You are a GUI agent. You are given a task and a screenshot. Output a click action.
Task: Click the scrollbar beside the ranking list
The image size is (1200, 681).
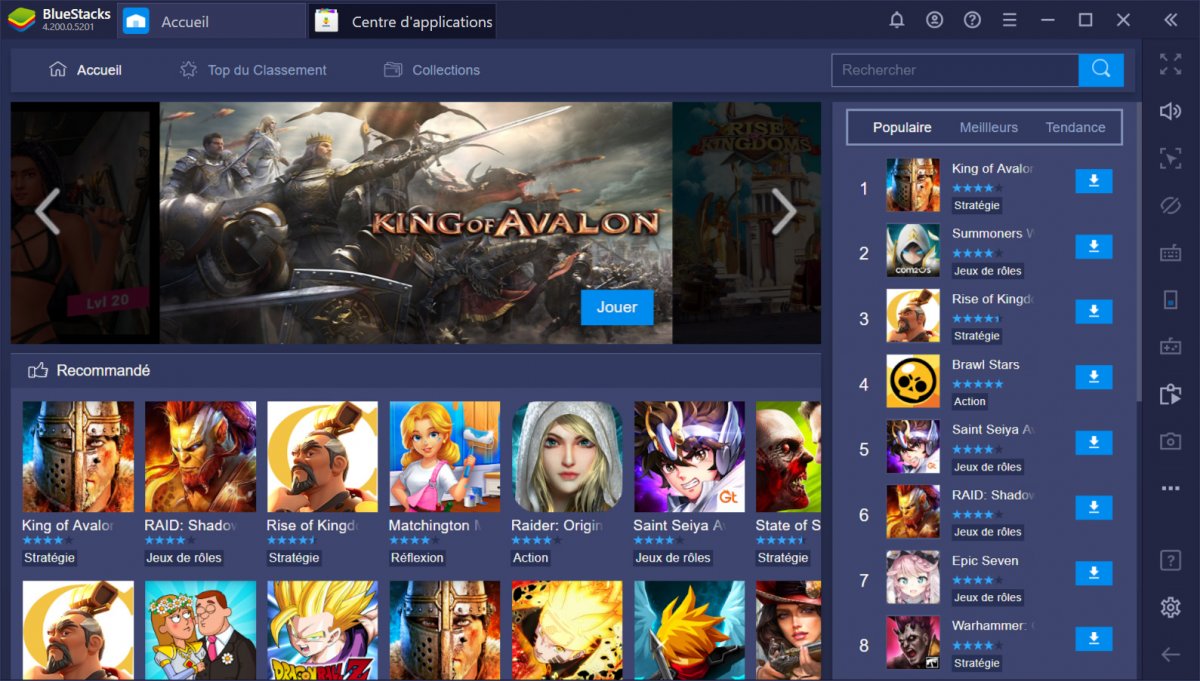(1138, 250)
